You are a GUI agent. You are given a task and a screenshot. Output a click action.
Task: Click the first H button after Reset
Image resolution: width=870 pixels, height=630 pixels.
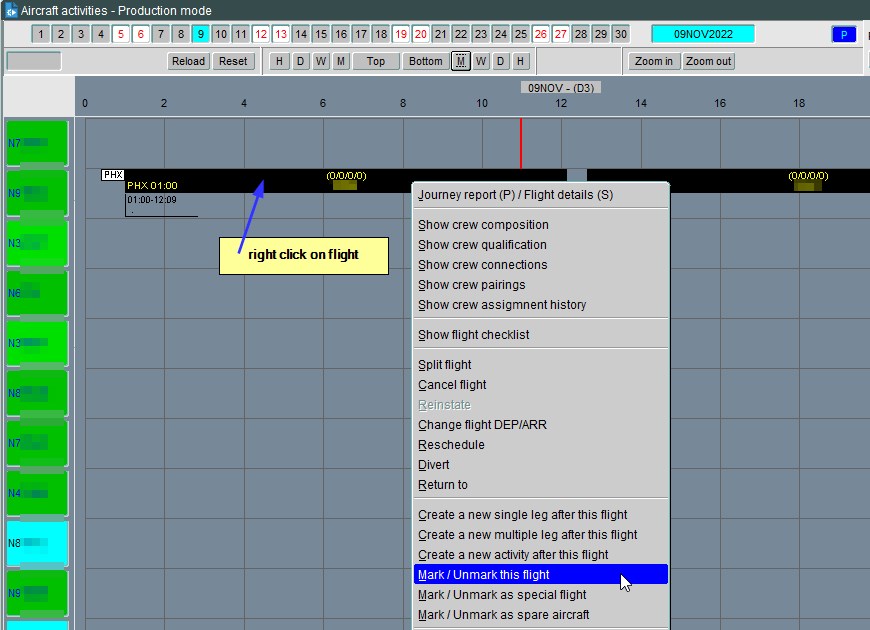pos(279,61)
